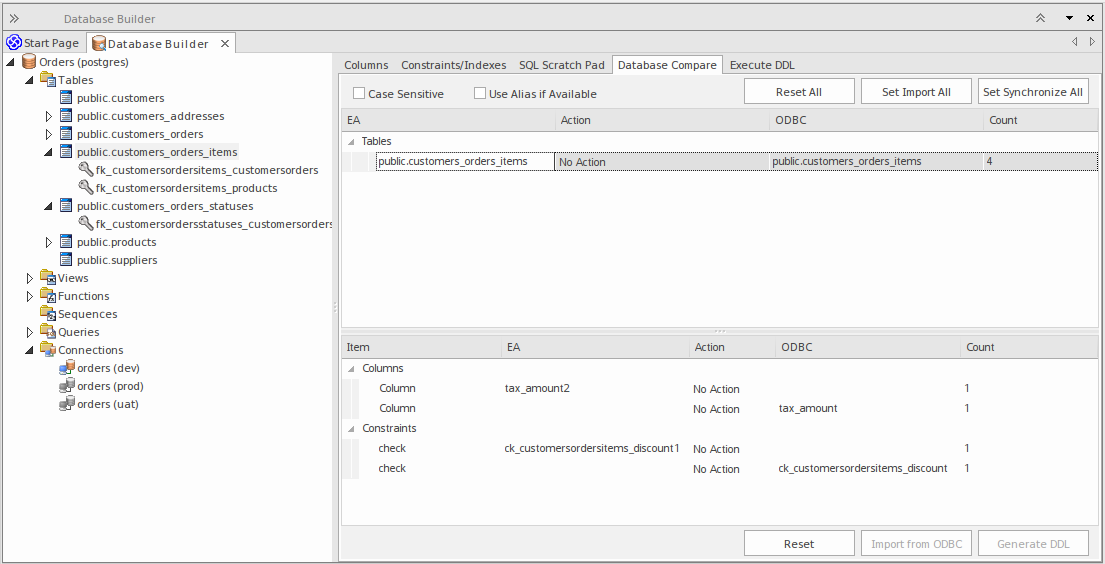1105x564 pixels.
Task: Click the Reset All button
Action: pyautogui.click(x=798, y=92)
